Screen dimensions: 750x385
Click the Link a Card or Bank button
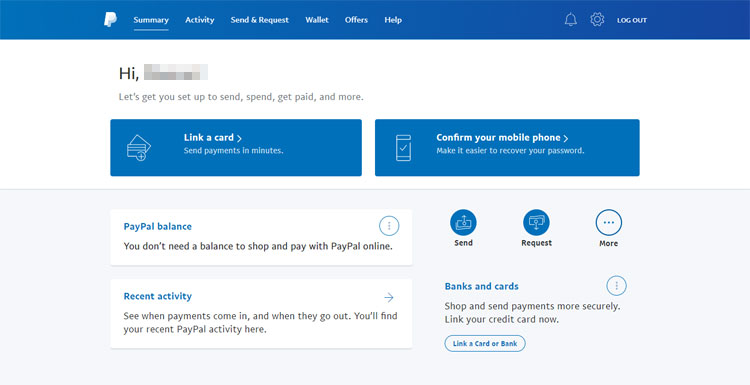coord(485,343)
